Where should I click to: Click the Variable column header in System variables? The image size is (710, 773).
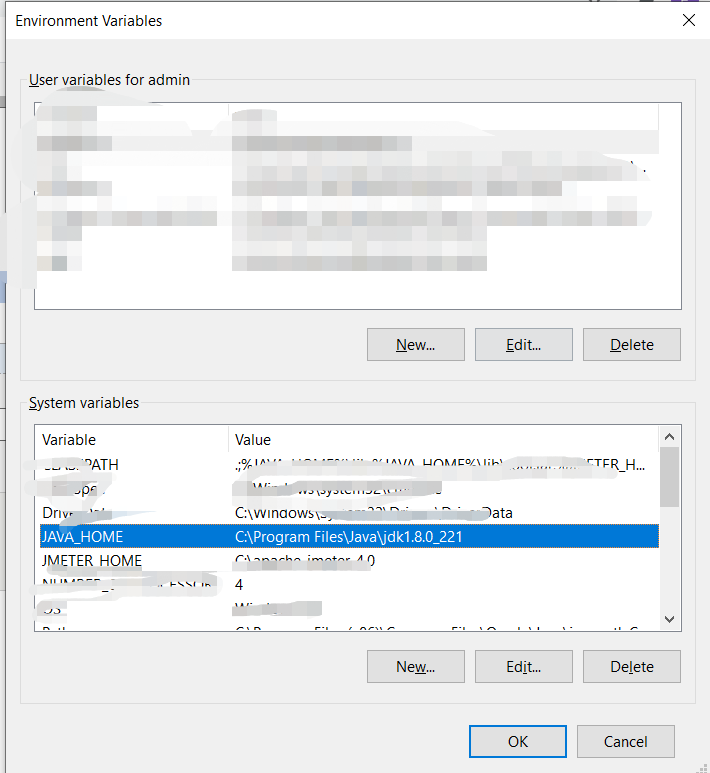pyautogui.click(x=132, y=439)
